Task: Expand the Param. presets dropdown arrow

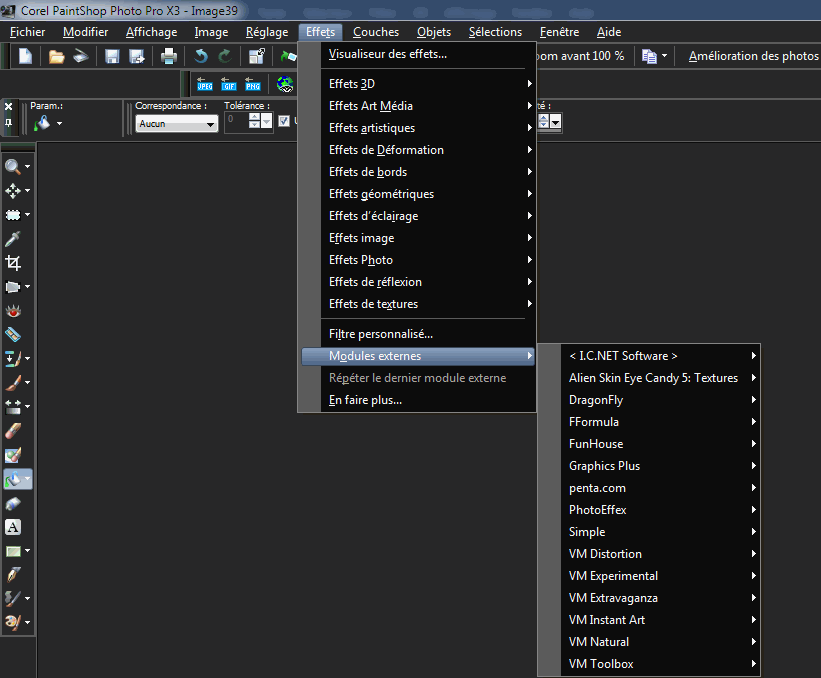Action: [x=59, y=124]
